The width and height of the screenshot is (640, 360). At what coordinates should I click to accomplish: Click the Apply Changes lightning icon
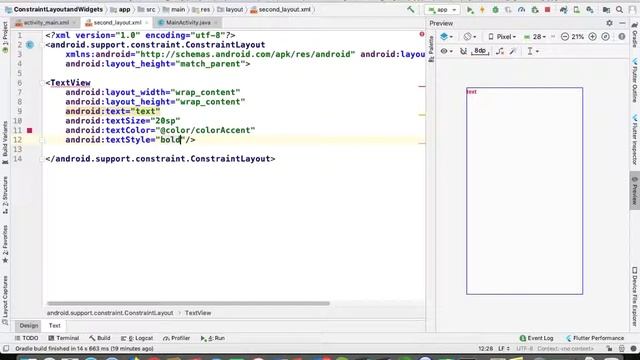point(482,10)
